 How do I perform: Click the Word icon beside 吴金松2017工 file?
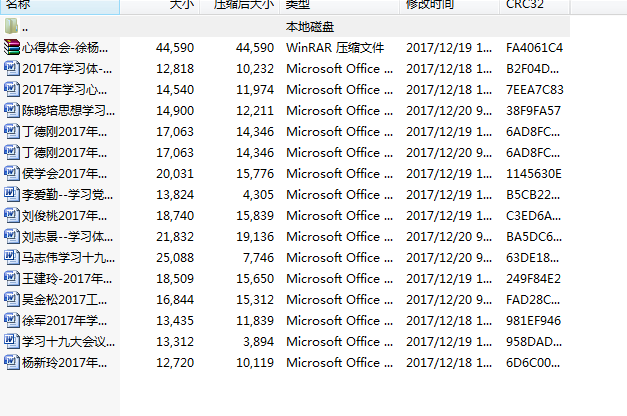click(x=11, y=299)
